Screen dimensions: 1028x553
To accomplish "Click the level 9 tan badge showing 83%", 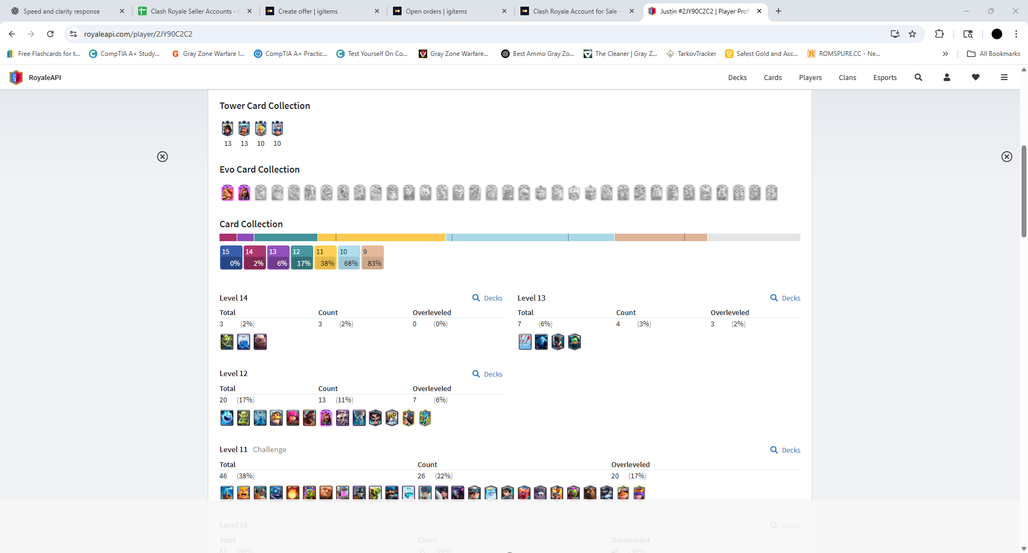I will [x=372, y=257].
